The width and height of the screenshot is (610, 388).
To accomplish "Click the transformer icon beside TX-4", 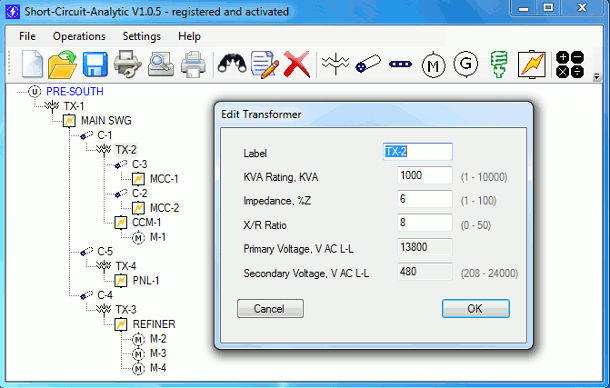I will coord(103,266).
